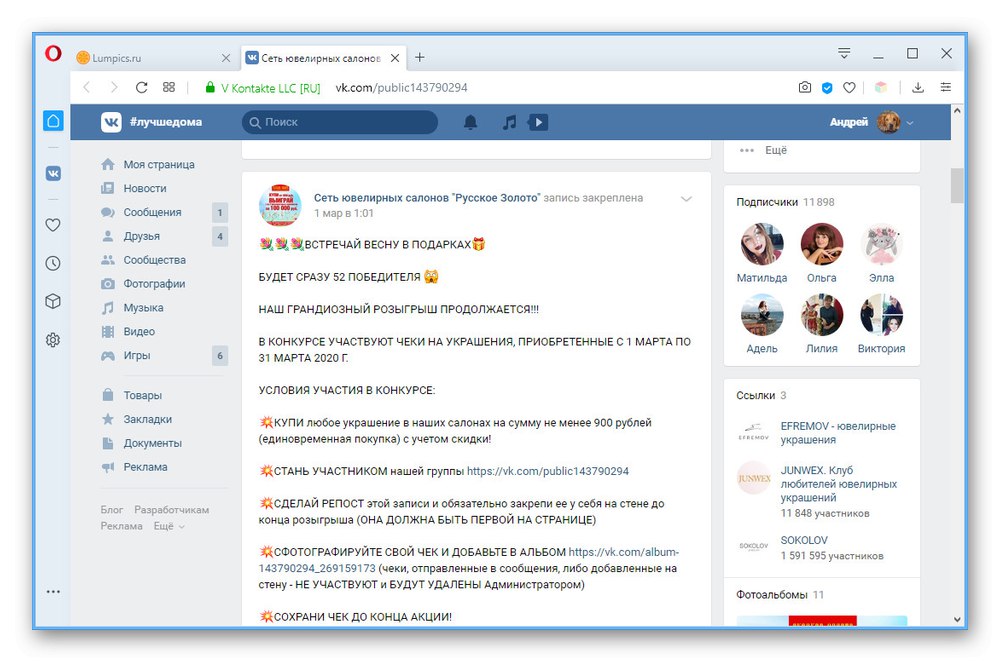Open the Русское Золото post author link
Image resolution: width=1000 pixels, height=662 pixels.
pos(427,198)
